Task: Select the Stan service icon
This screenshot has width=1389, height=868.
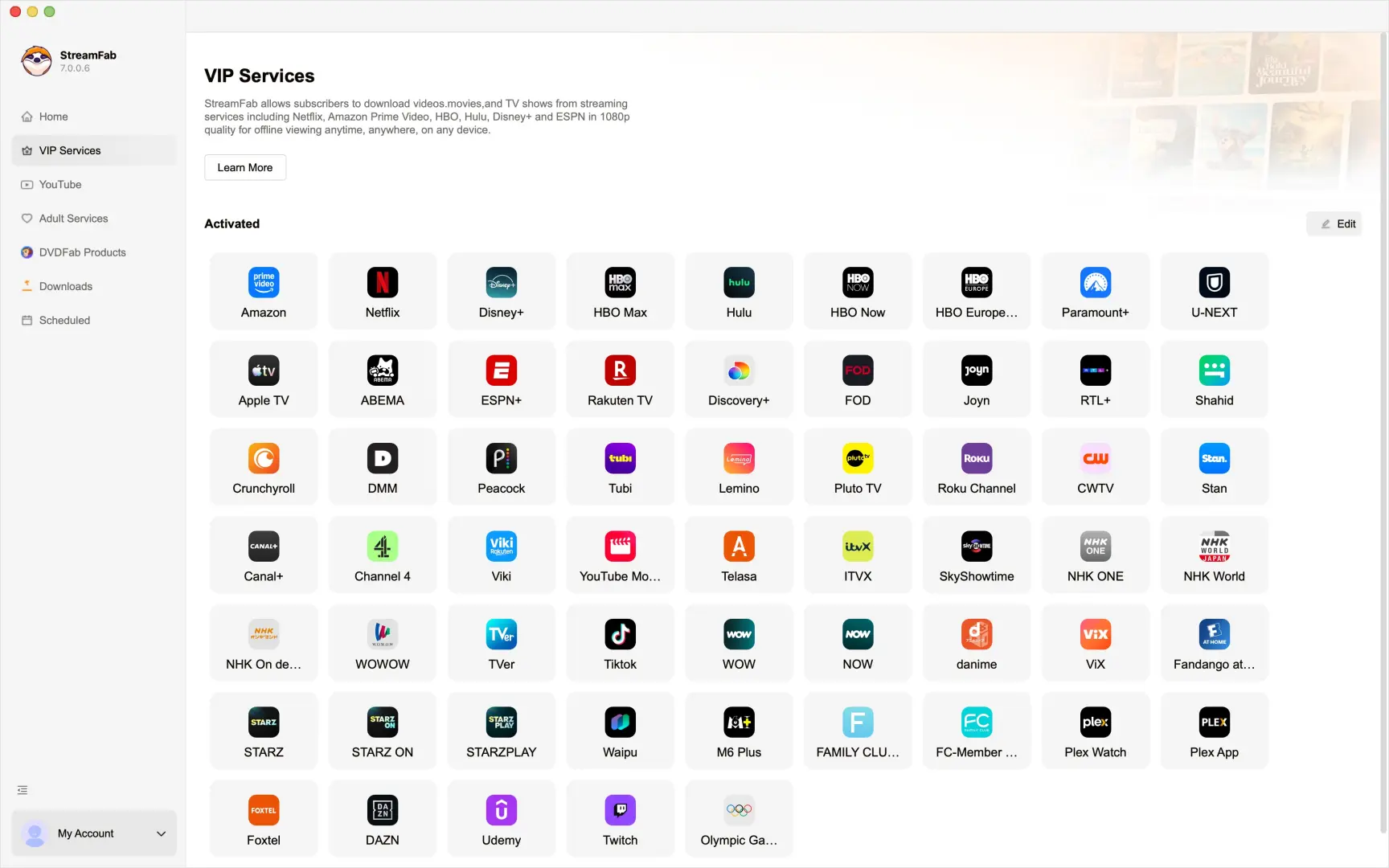Action: pyautogui.click(x=1214, y=459)
